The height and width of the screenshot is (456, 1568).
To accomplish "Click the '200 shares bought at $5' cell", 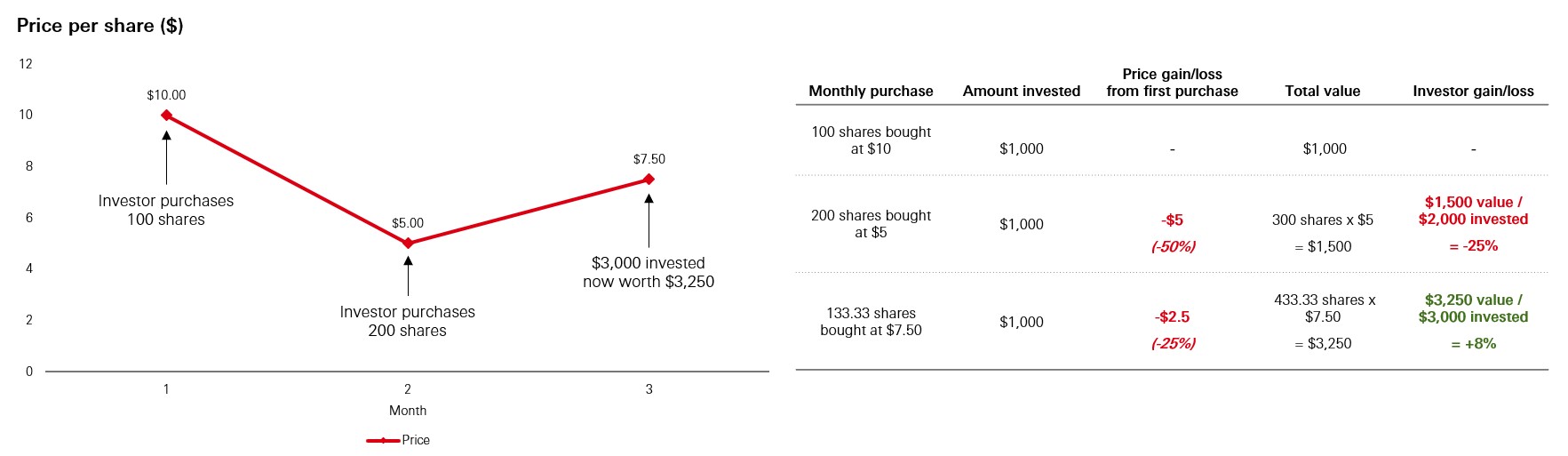I will point(871,224).
